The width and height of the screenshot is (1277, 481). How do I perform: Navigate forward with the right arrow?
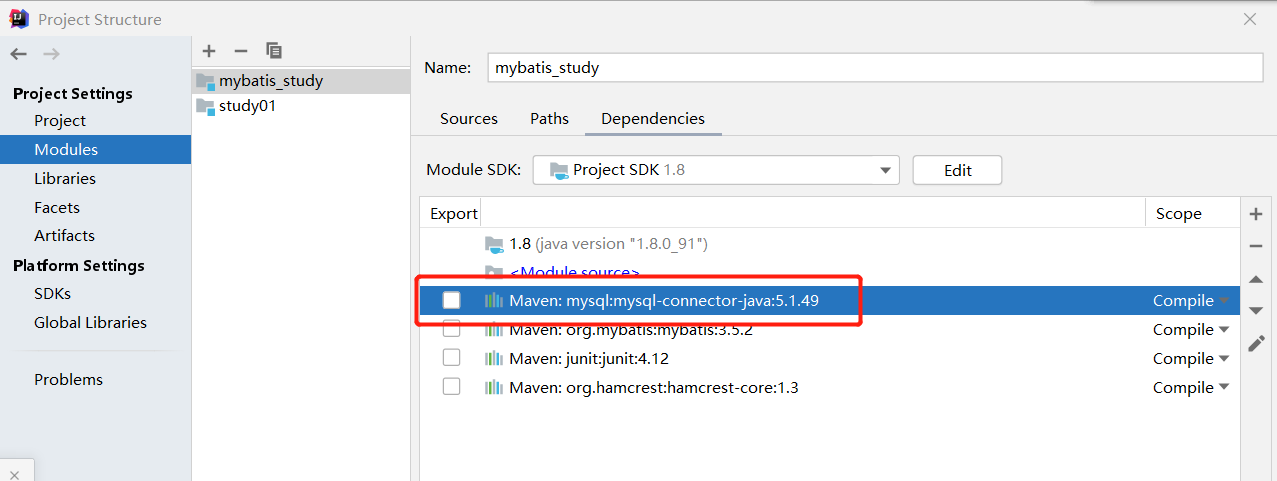tap(52, 54)
